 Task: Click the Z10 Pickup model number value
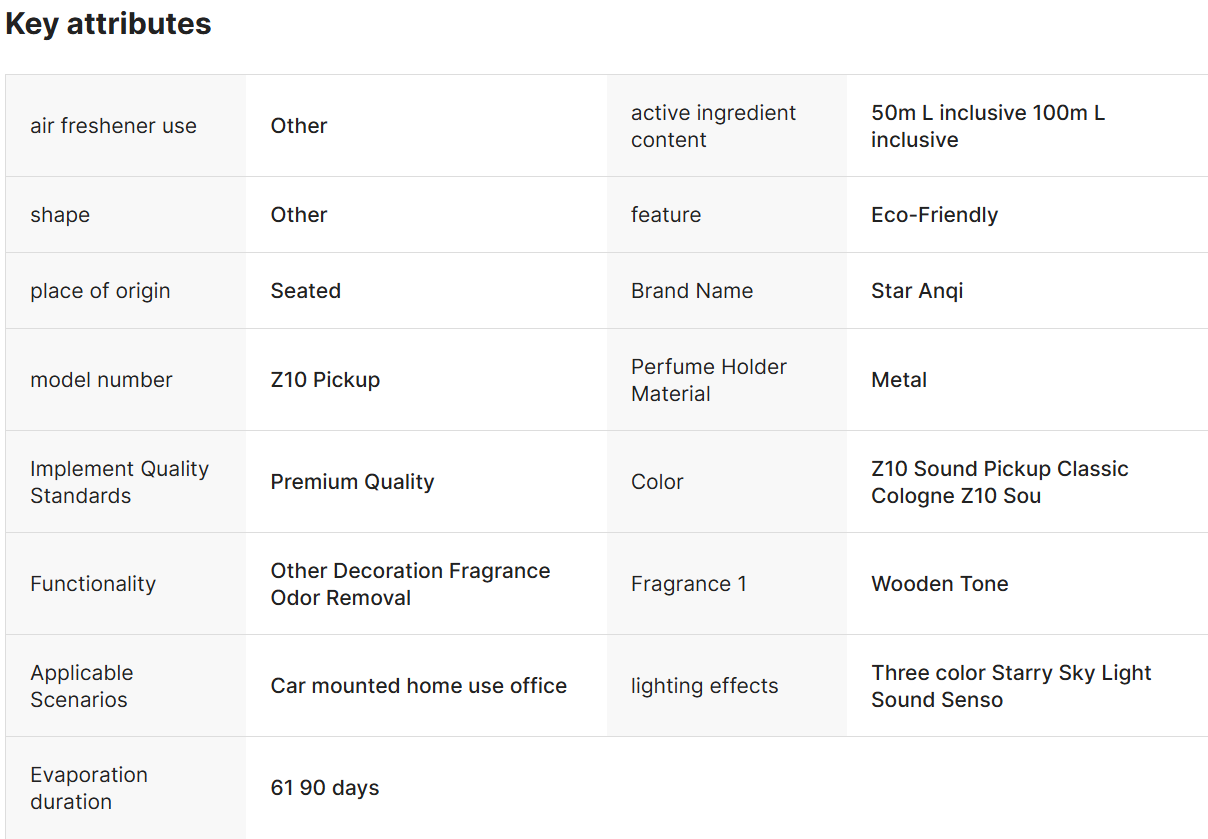tap(325, 380)
